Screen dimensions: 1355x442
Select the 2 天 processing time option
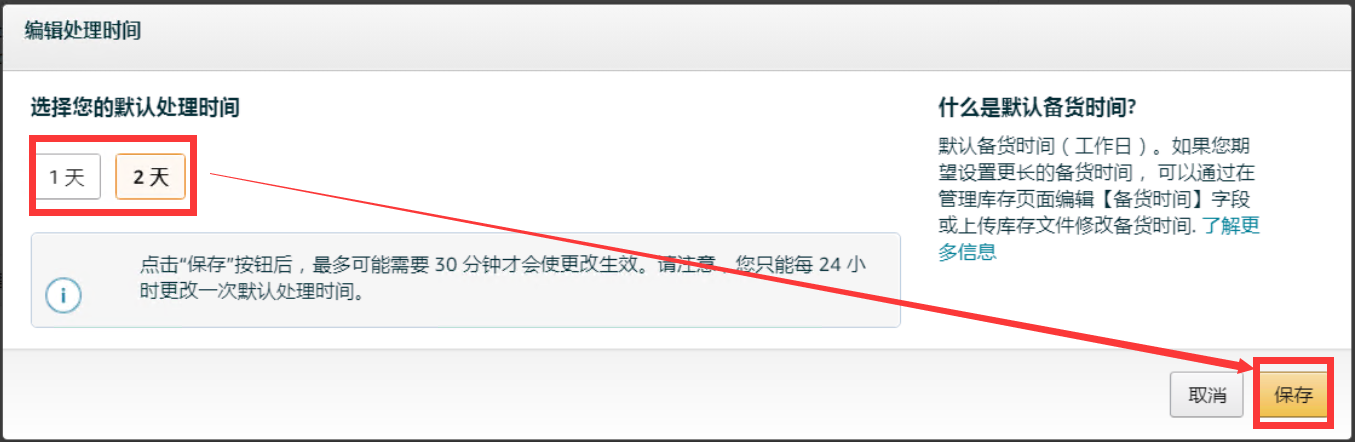151,178
